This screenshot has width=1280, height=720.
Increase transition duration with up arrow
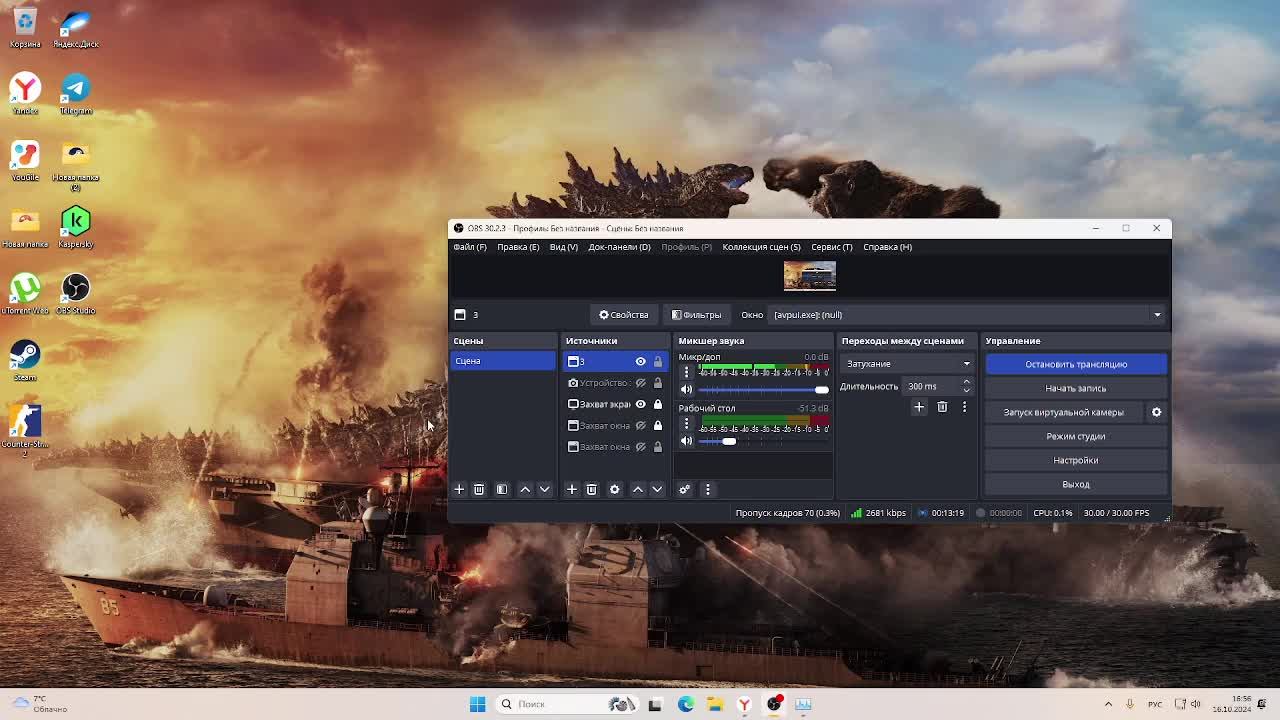[966, 382]
